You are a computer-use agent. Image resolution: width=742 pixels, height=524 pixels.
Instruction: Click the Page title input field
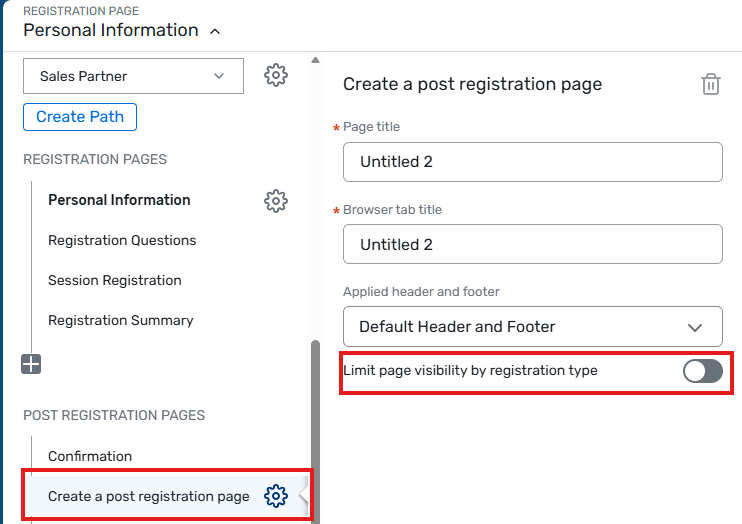(532, 162)
